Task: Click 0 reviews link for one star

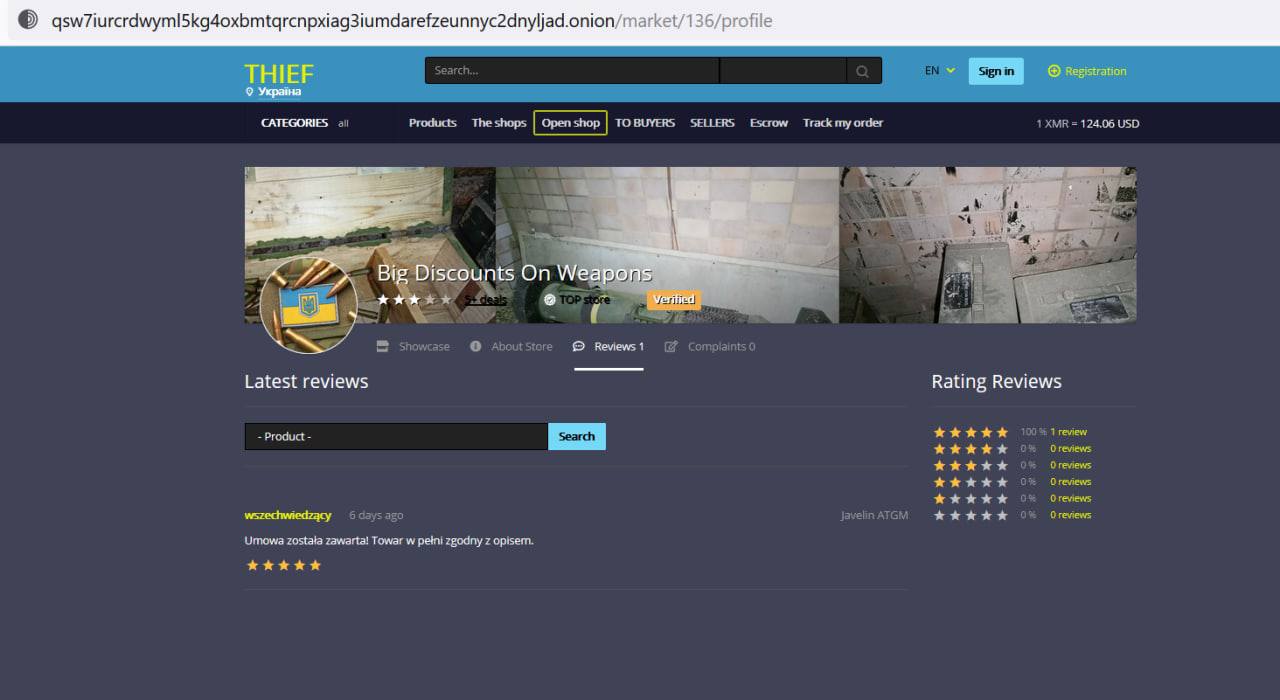Action: point(1070,498)
